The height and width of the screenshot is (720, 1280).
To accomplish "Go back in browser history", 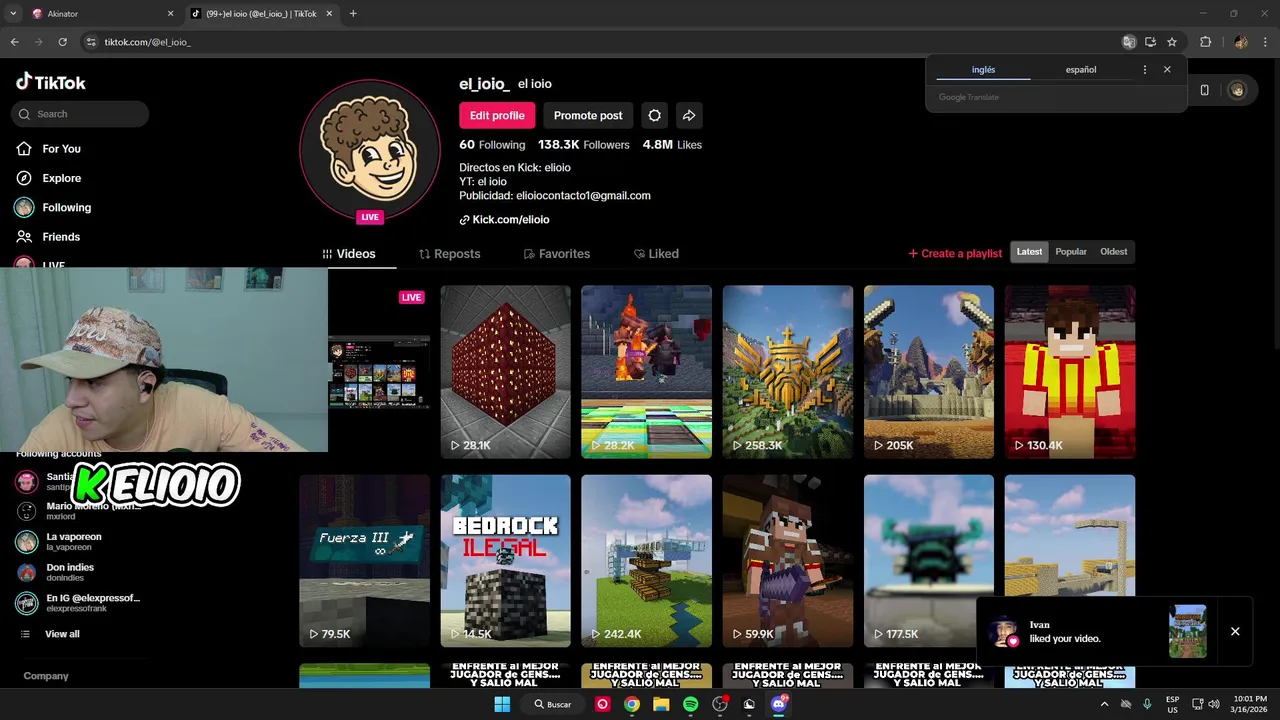I will [x=14, y=42].
